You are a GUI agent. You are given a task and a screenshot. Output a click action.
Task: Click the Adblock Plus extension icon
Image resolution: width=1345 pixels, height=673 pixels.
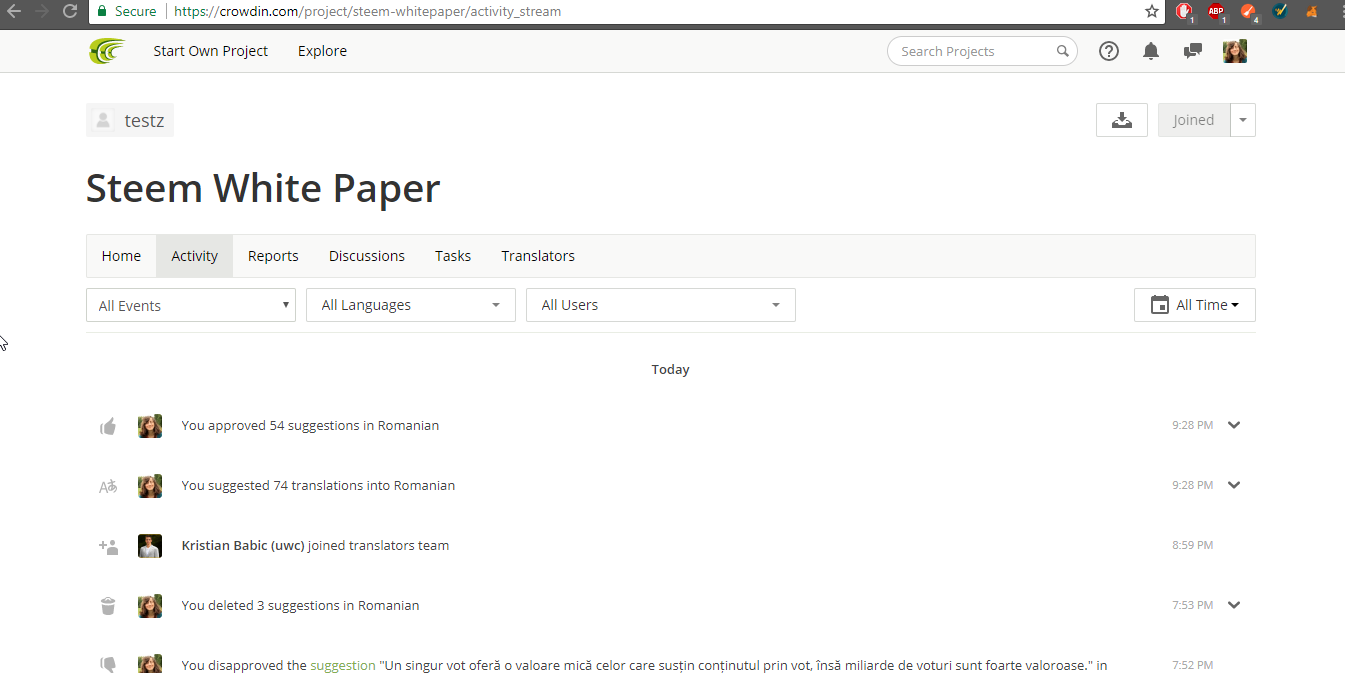pyautogui.click(x=1216, y=12)
